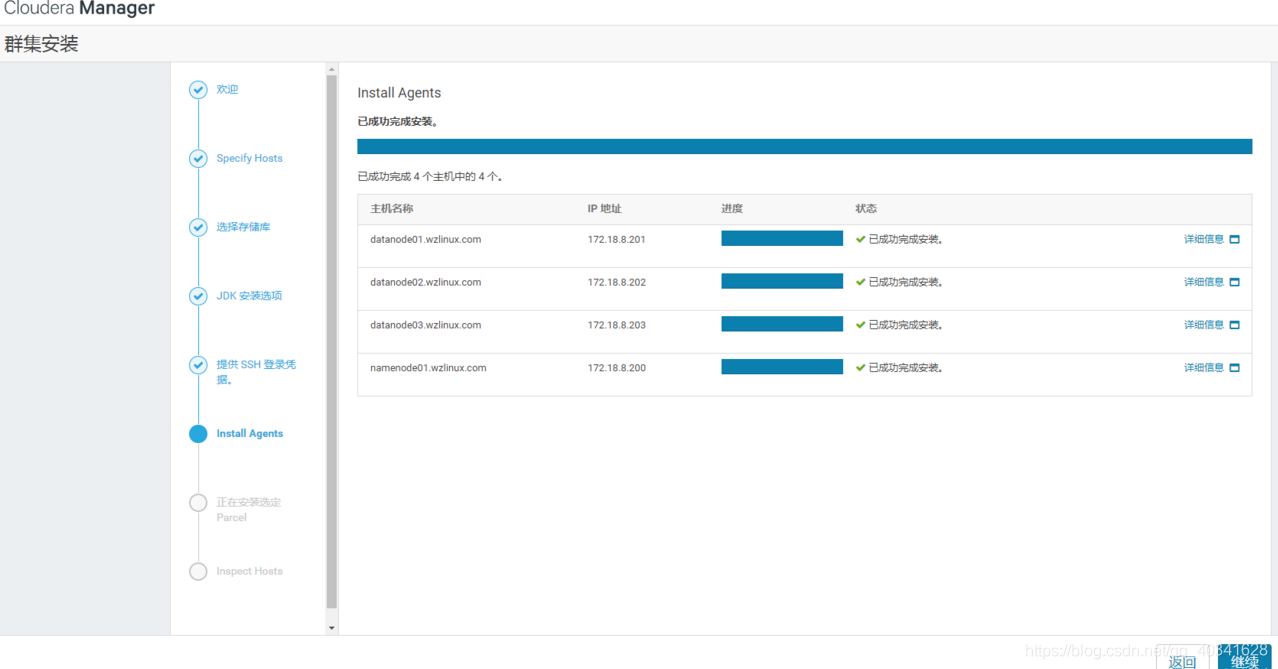Click the Inspect Hosts step circle
The height and width of the screenshot is (669, 1278).
tap(198, 572)
